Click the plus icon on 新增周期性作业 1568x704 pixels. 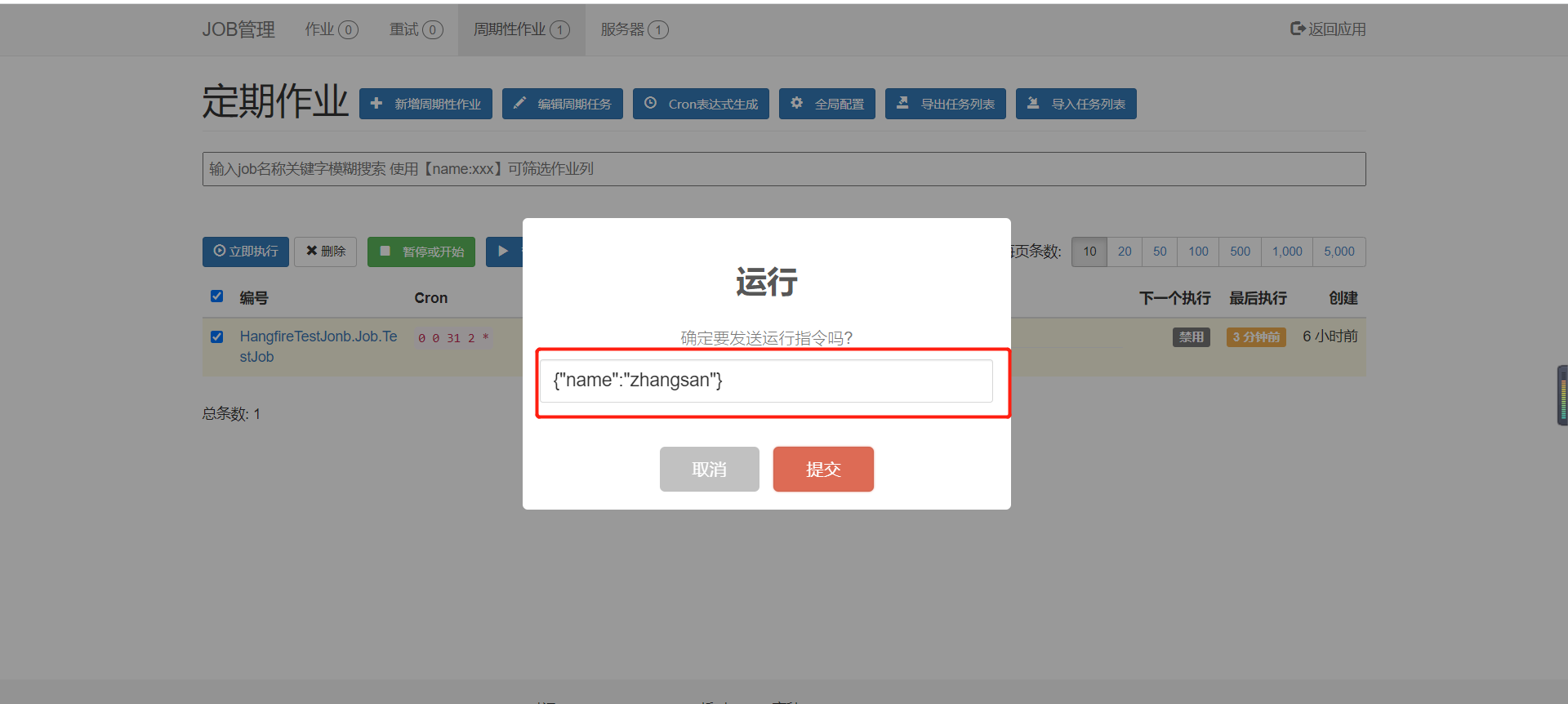click(376, 104)
